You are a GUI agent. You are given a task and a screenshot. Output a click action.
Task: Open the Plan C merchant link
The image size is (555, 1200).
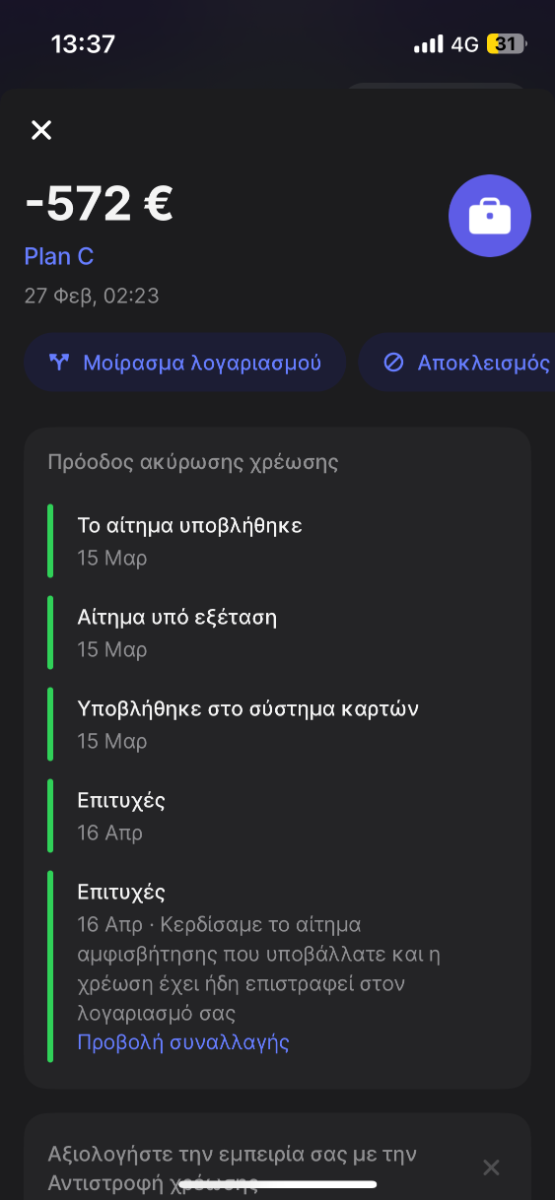59,257
